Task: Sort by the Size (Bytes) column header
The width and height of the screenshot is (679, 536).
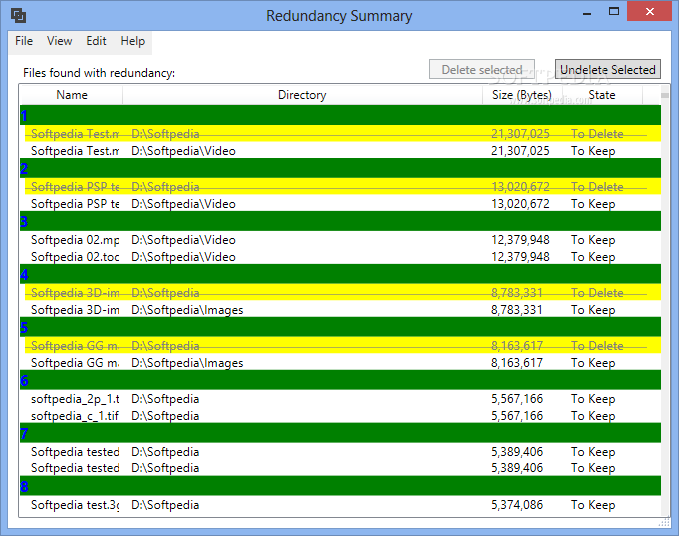Action: click(522, 95)
